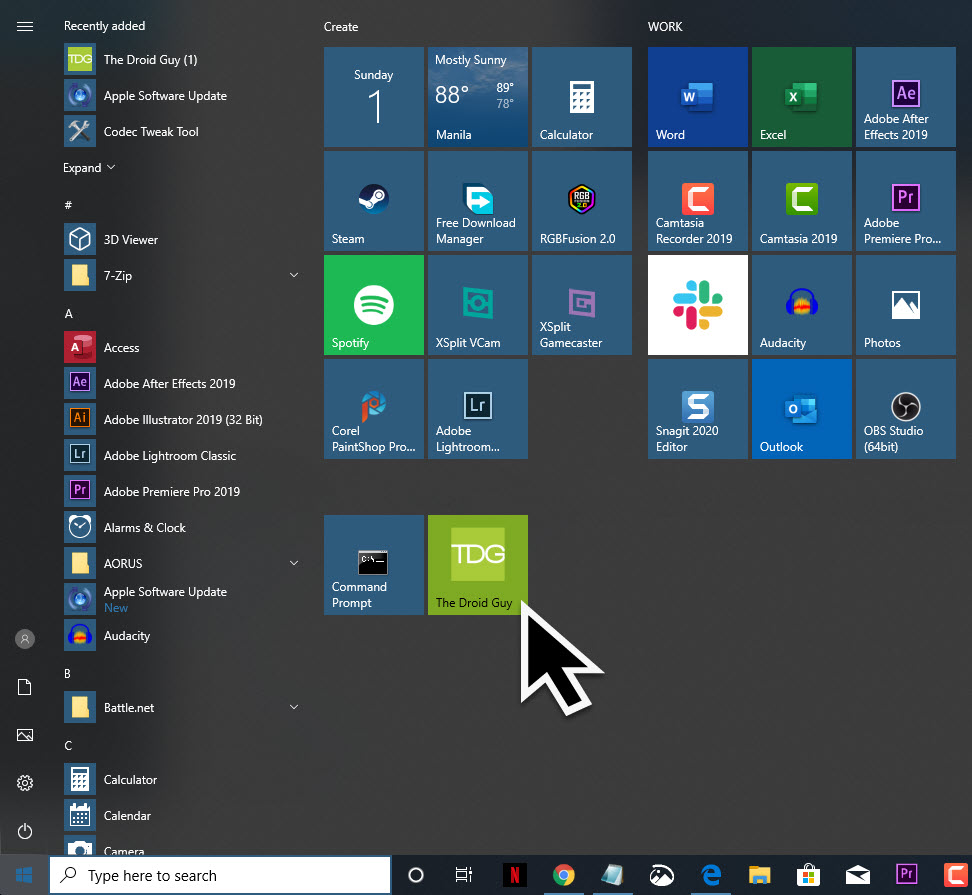Image resolution: width=972 pixels, height=895 pixels.
Task: Jump to the letter A section header
Action: pyautogui.click(x=69, y=314)
